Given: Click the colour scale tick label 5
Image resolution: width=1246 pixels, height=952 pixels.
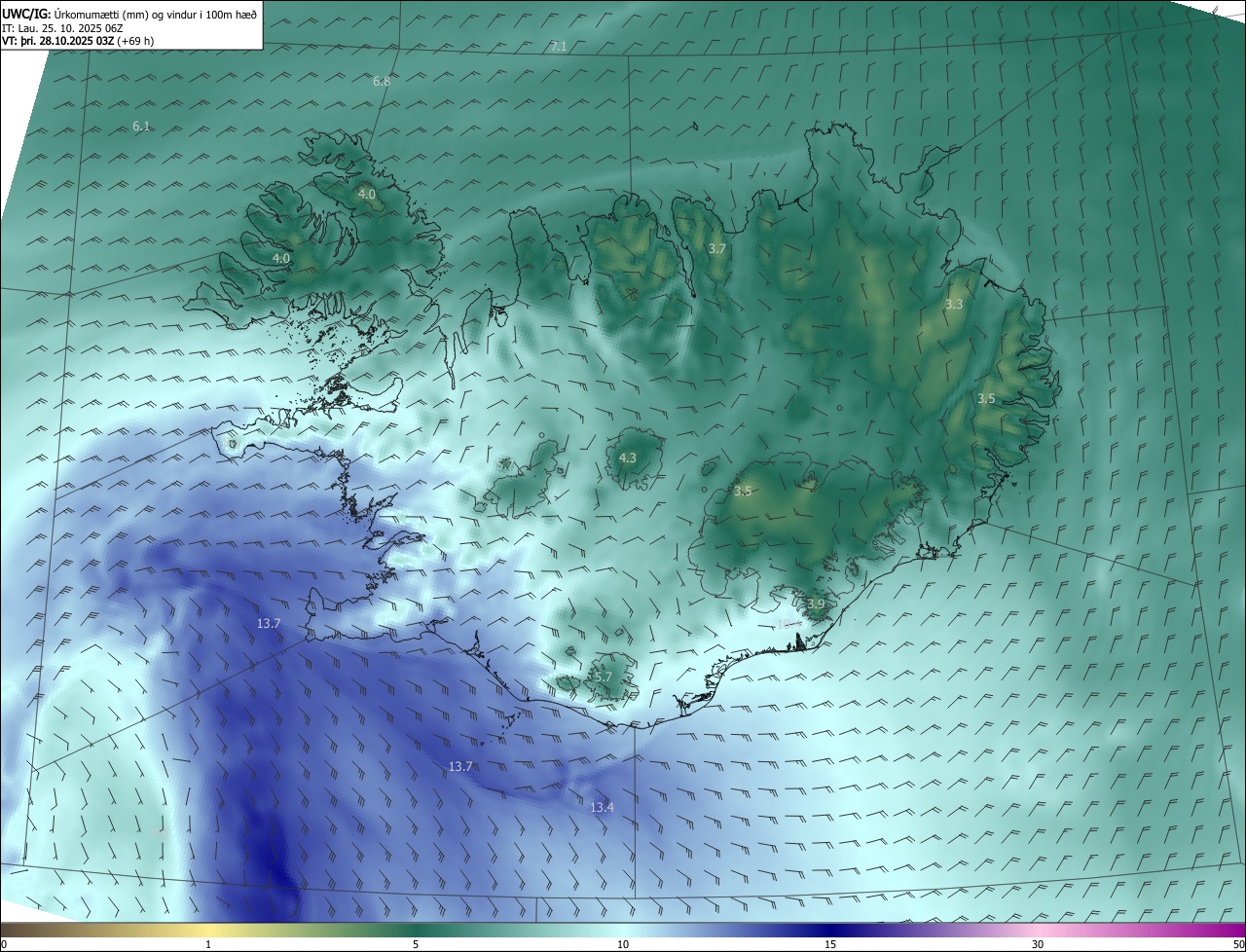Looking at the screenshot, I should pos(416,945).
